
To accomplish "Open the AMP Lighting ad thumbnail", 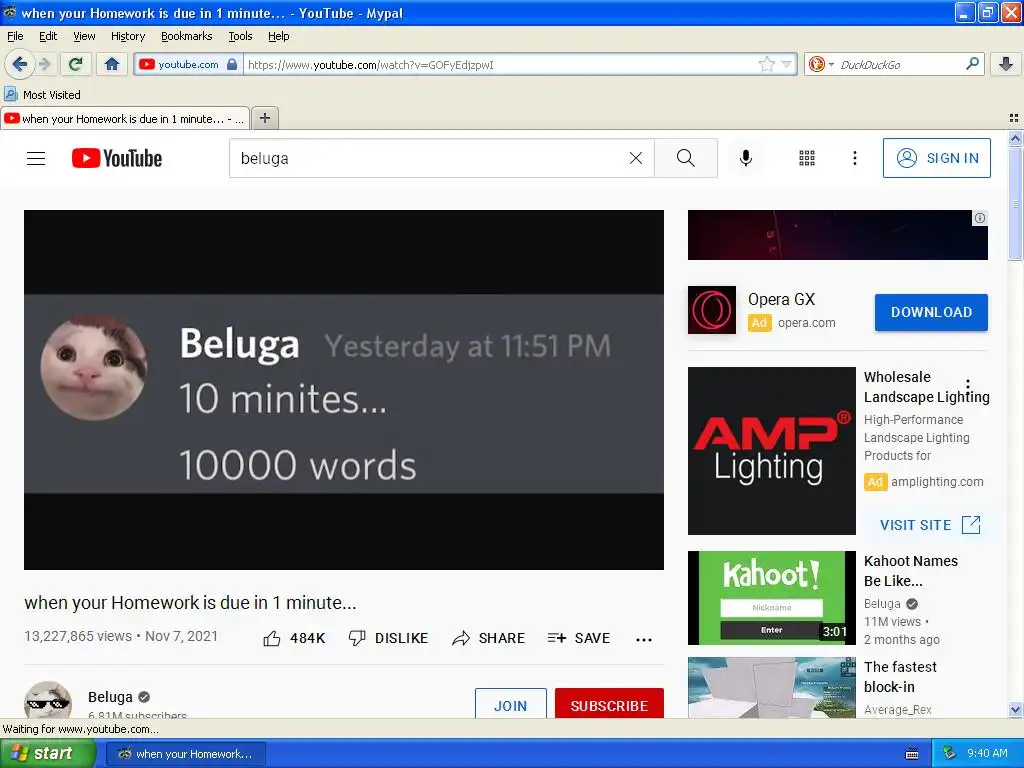I will (772, 451).
